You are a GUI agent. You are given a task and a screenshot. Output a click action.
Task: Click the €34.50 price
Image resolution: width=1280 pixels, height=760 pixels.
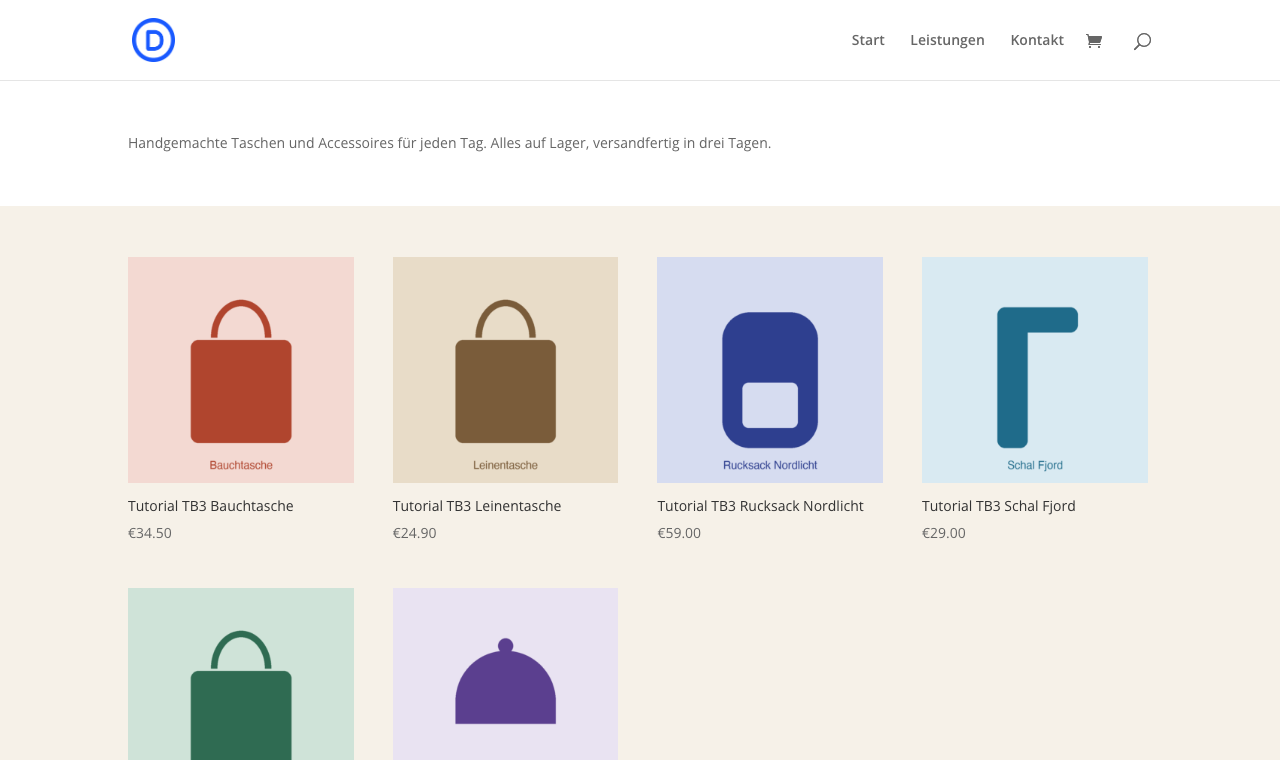pos(150,533)
